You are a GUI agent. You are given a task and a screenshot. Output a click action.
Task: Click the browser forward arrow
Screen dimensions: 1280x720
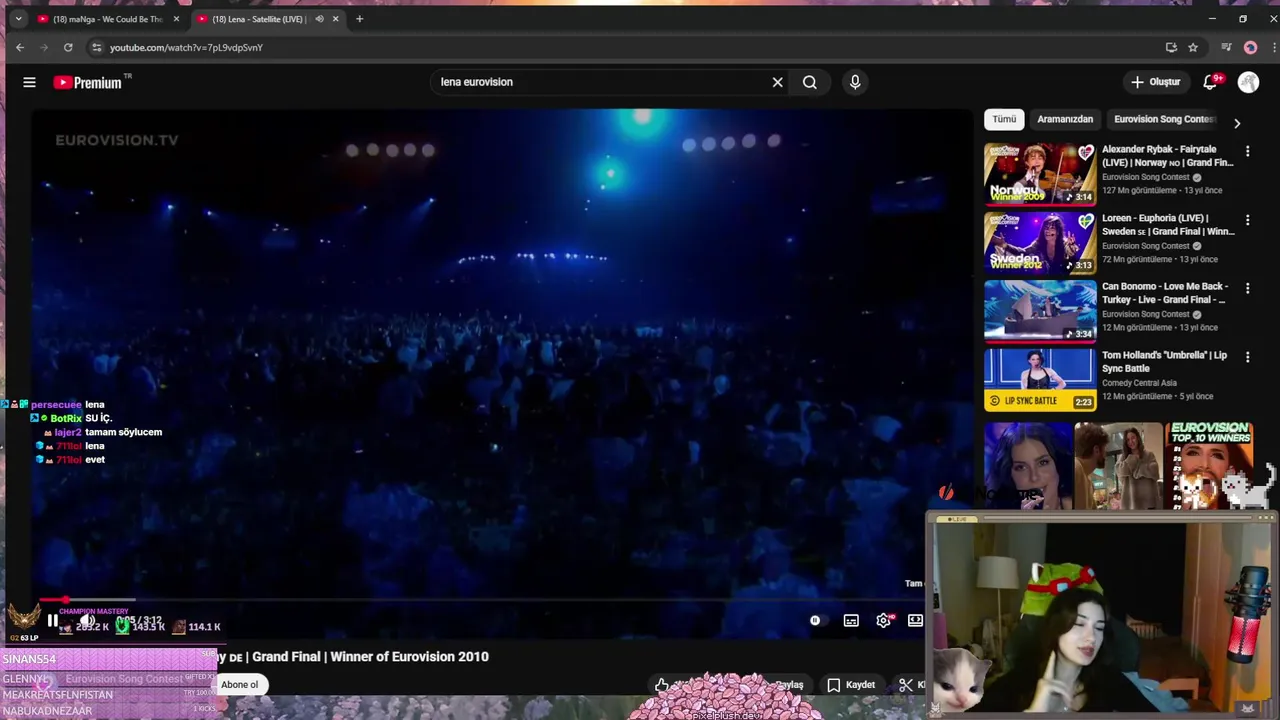pos(44,47)
